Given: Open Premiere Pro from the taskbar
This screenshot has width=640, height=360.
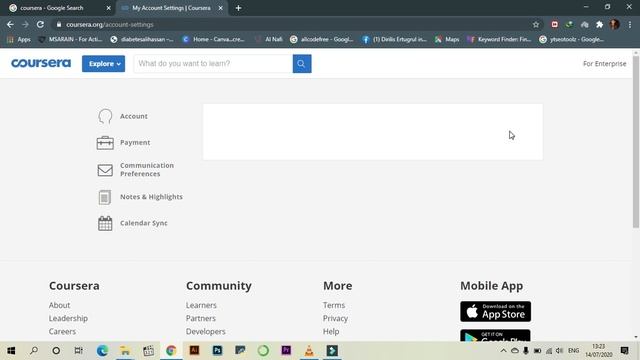Looking at the screenshot, I should pyautogui.click(x=286, y=351).
